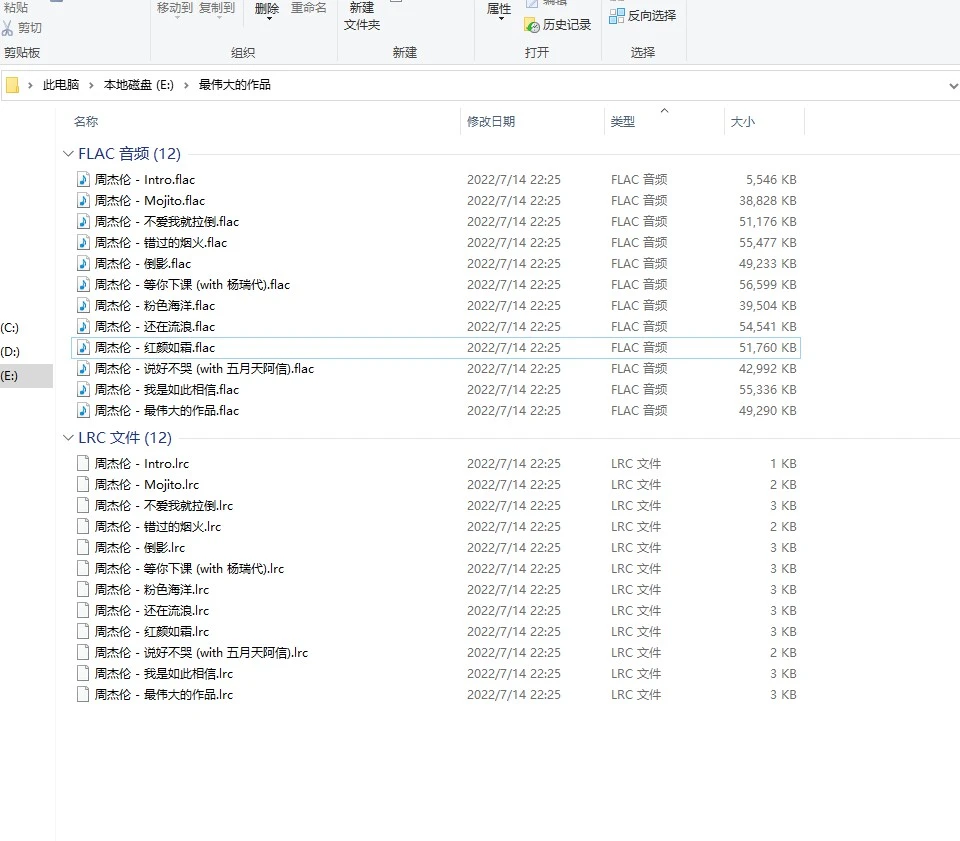This screenshot has height=841, width=960.
Task: Select the audio icon of 周杰伦 - Mojito.flac
Action: click(x=83, y=200)
